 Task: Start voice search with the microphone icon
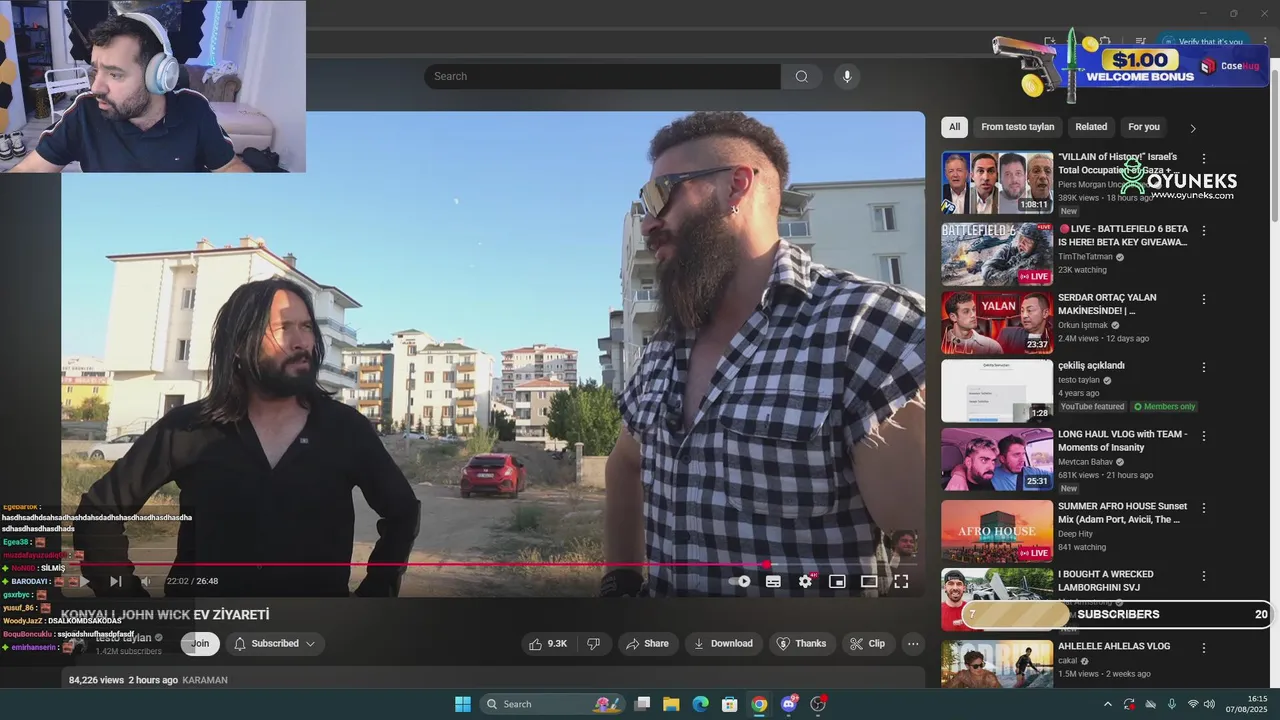point(847,76)
